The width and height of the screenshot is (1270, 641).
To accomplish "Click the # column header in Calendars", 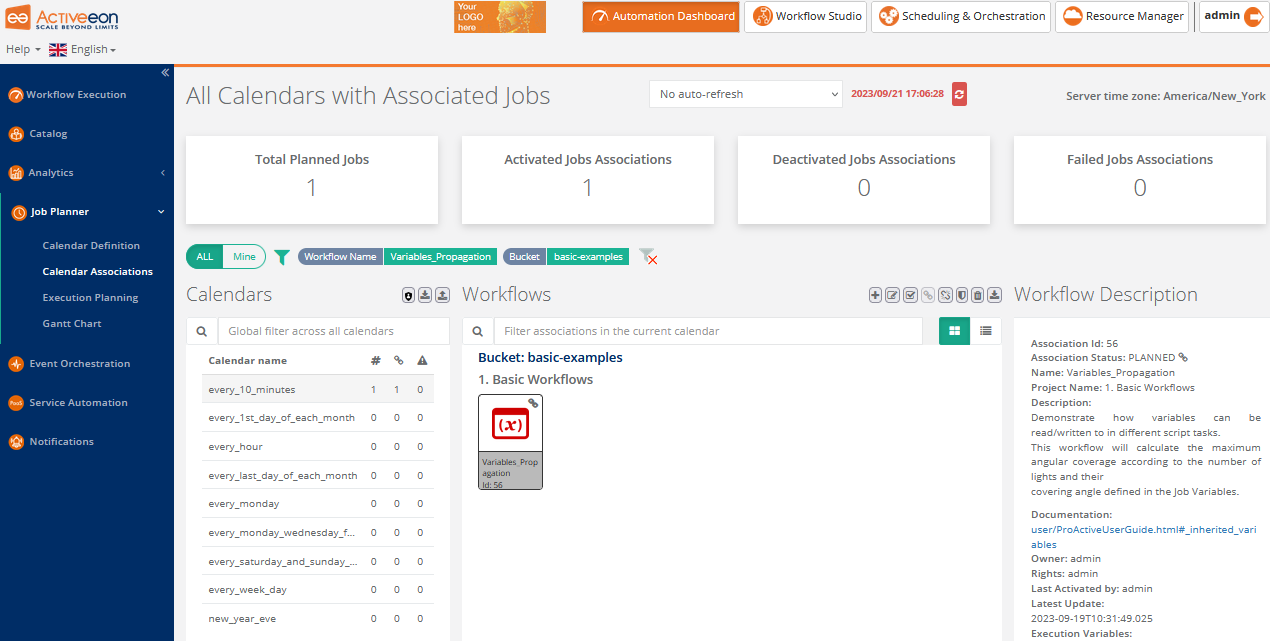I will [375, 361].
